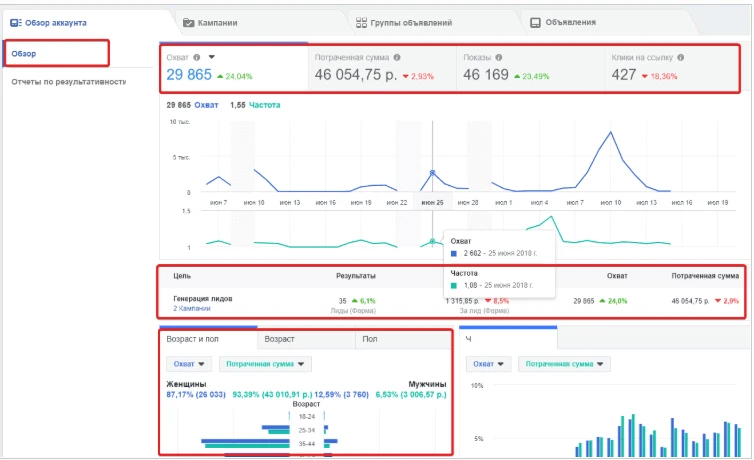
Task: Click the Охват legend label above the chart
Action: [x=206, y=105]
